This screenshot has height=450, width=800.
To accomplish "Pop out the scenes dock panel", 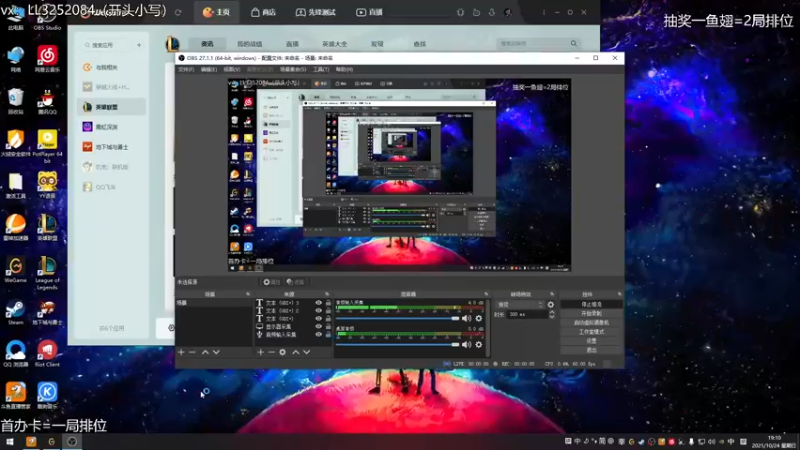I will (248, 294).
